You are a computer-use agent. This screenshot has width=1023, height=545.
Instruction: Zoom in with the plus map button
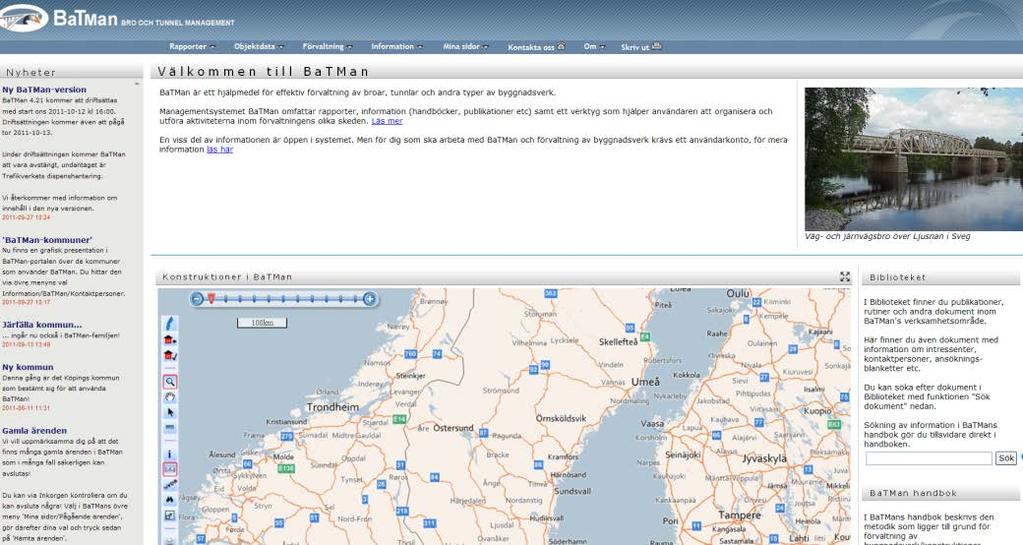[x=369, y=299]
